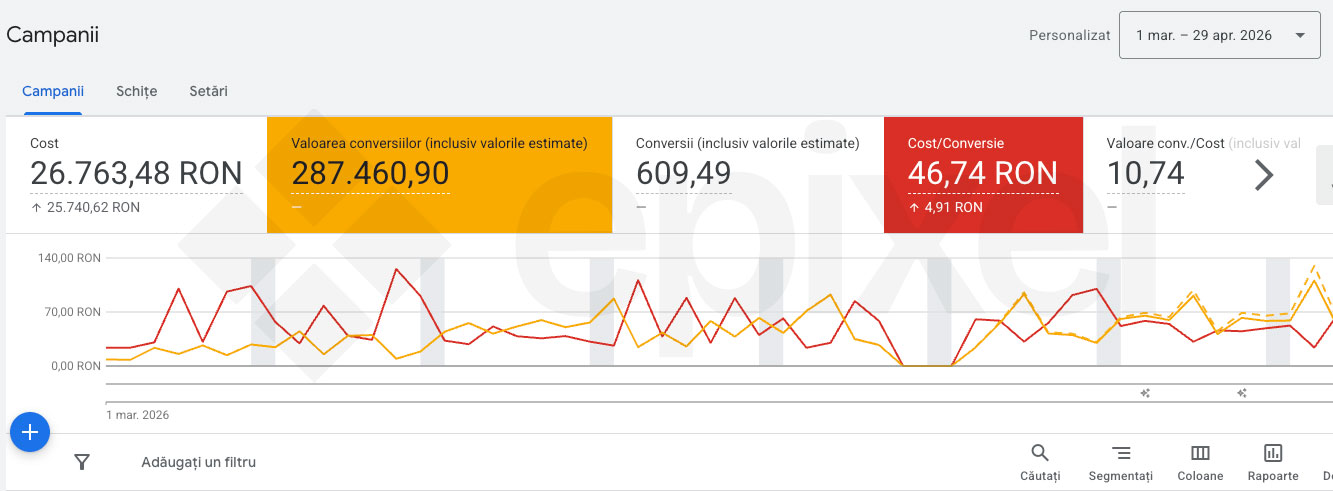Screen dimensions: 1333x491
Task: Click the right sparkle annotation under chart
Action: 1241,393
